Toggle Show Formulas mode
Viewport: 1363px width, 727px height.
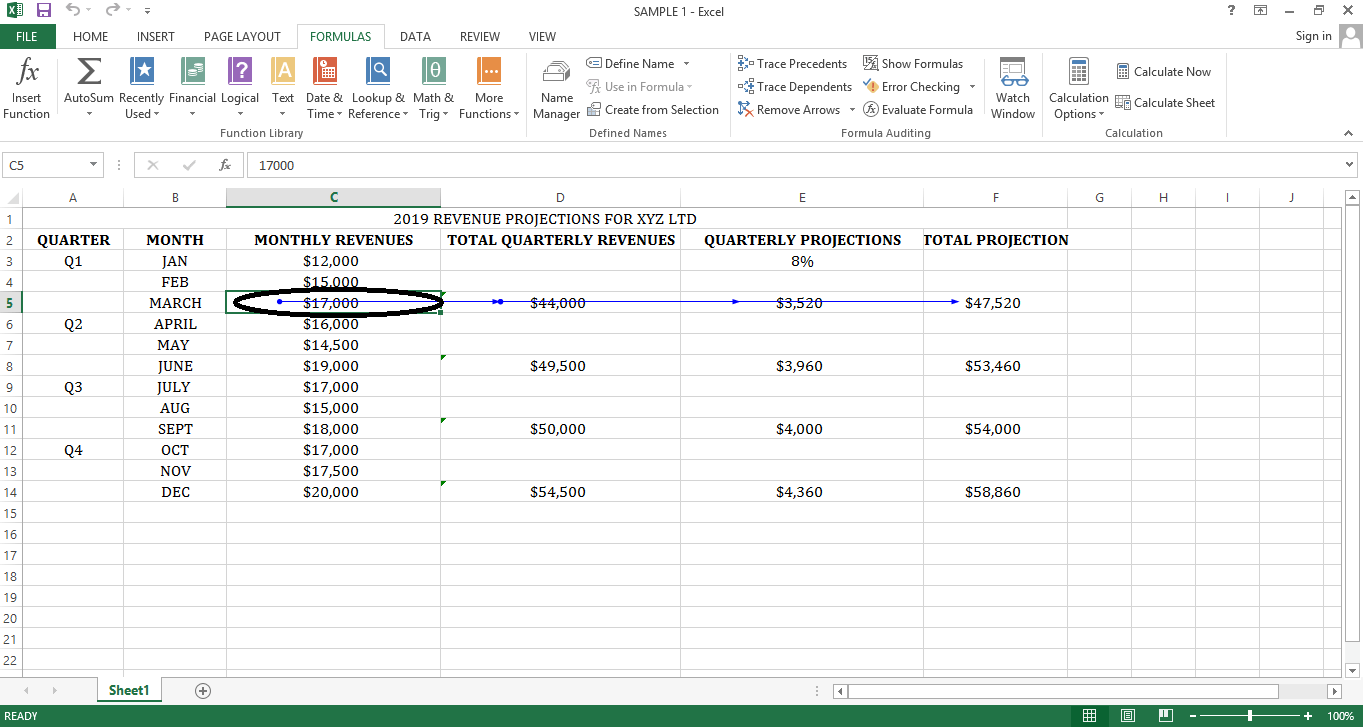pyautogui.click(x=913, y=64)
